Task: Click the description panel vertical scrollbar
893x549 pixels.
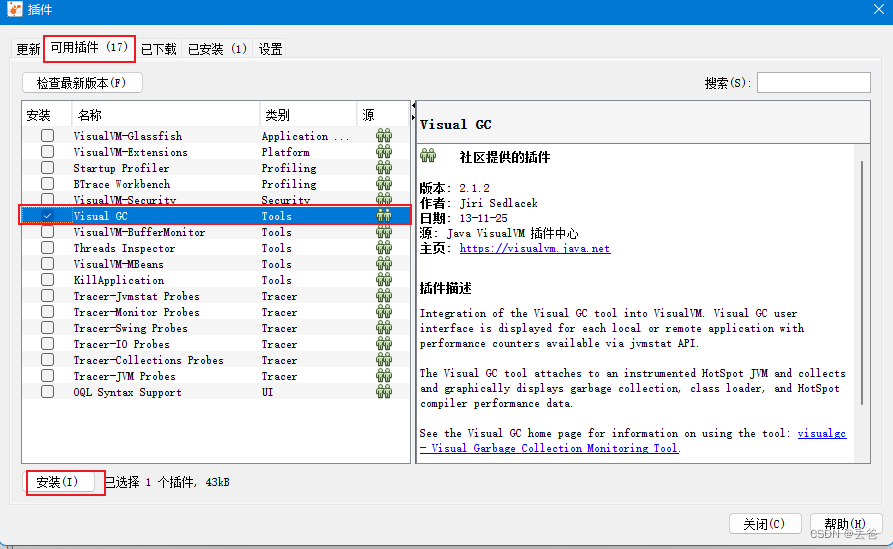Action: pos(862,282)
